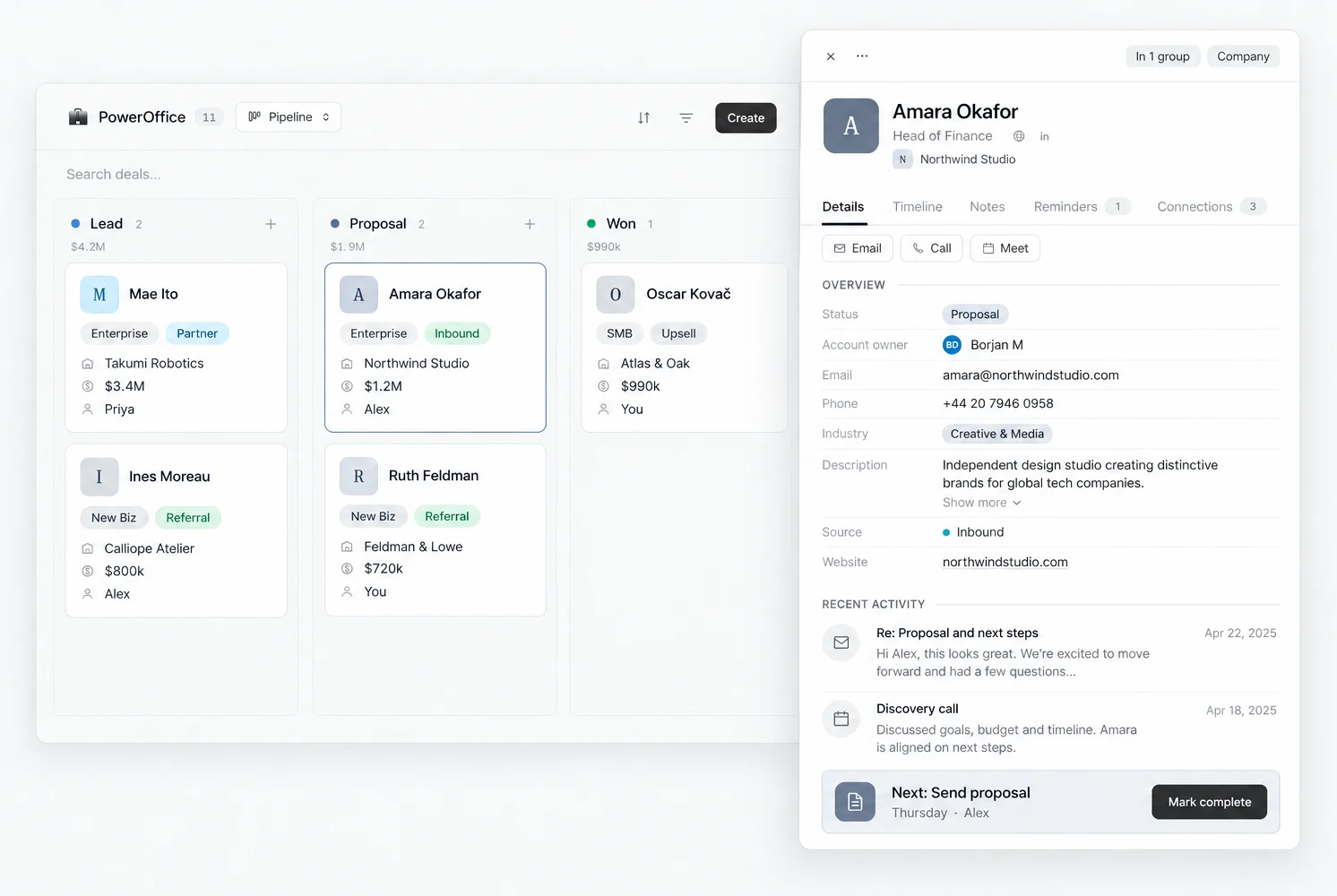Switch to the Reminders tab
This screenshot has height=896, width=1337.
[x=1082, y=207]
